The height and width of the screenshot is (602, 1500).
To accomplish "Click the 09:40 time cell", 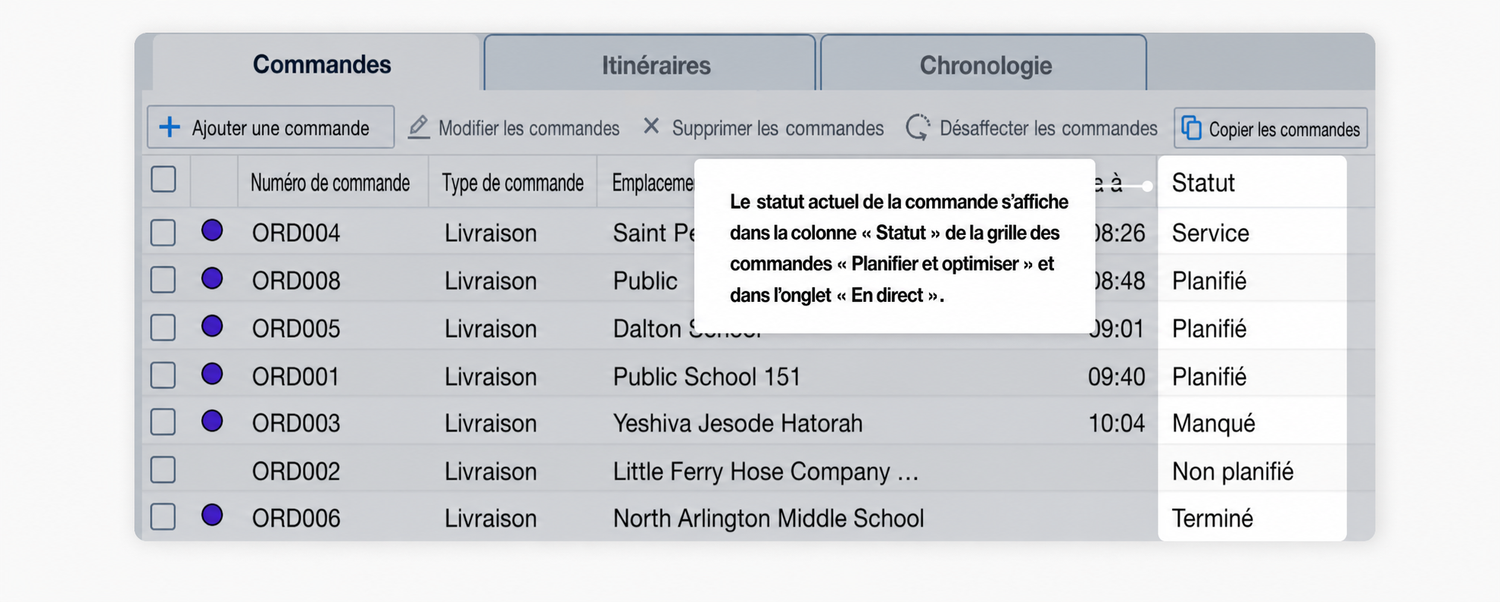I will [1116, 376].
